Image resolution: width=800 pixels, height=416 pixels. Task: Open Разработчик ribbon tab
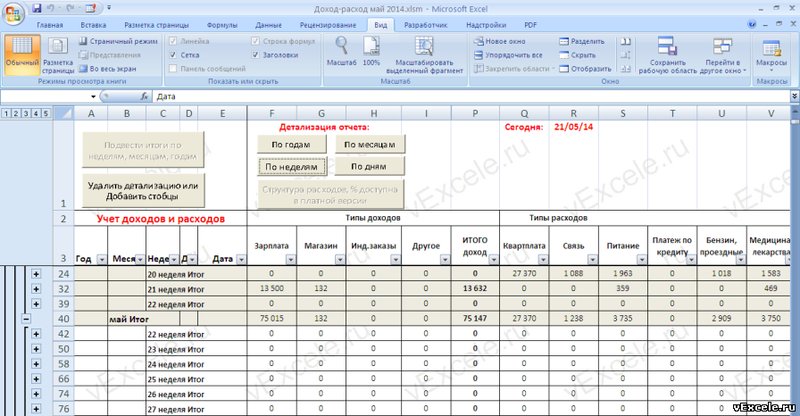click(426, 25)
